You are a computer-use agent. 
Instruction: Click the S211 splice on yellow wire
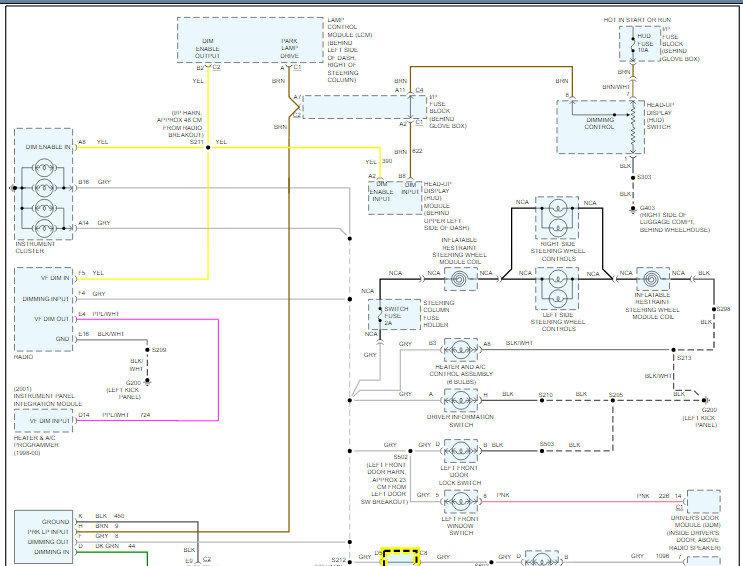[207, 143]
